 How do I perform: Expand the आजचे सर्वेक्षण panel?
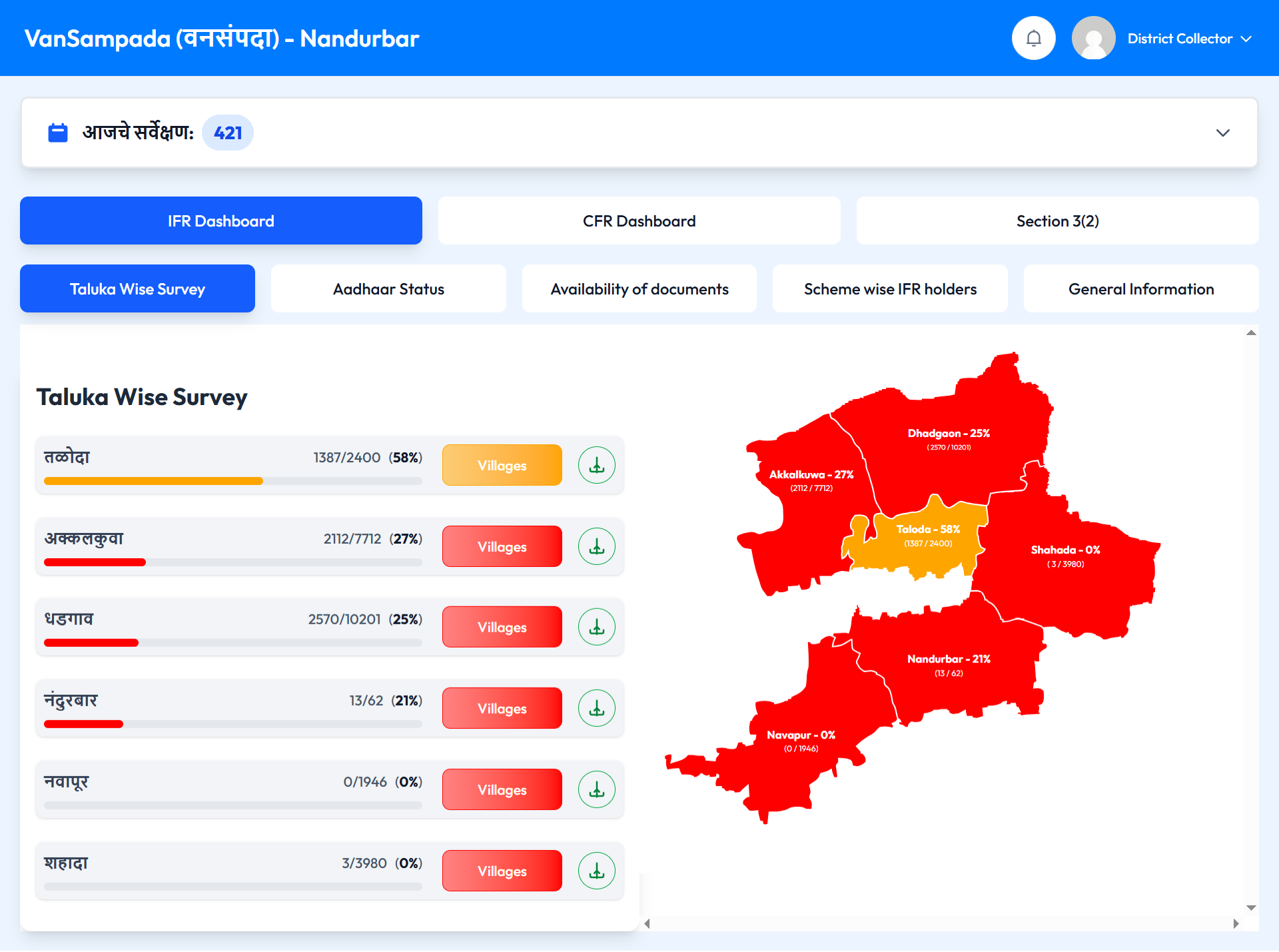point(1223,133)
